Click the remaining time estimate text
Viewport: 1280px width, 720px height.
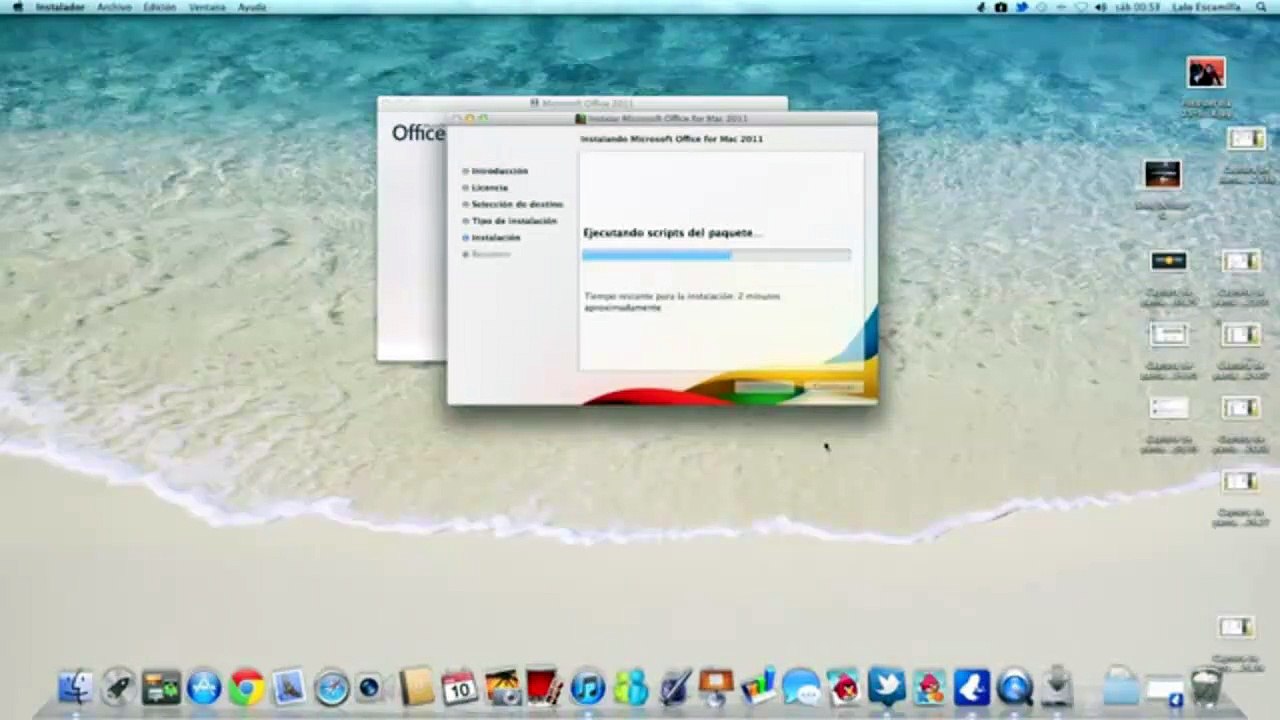point(682,302)
